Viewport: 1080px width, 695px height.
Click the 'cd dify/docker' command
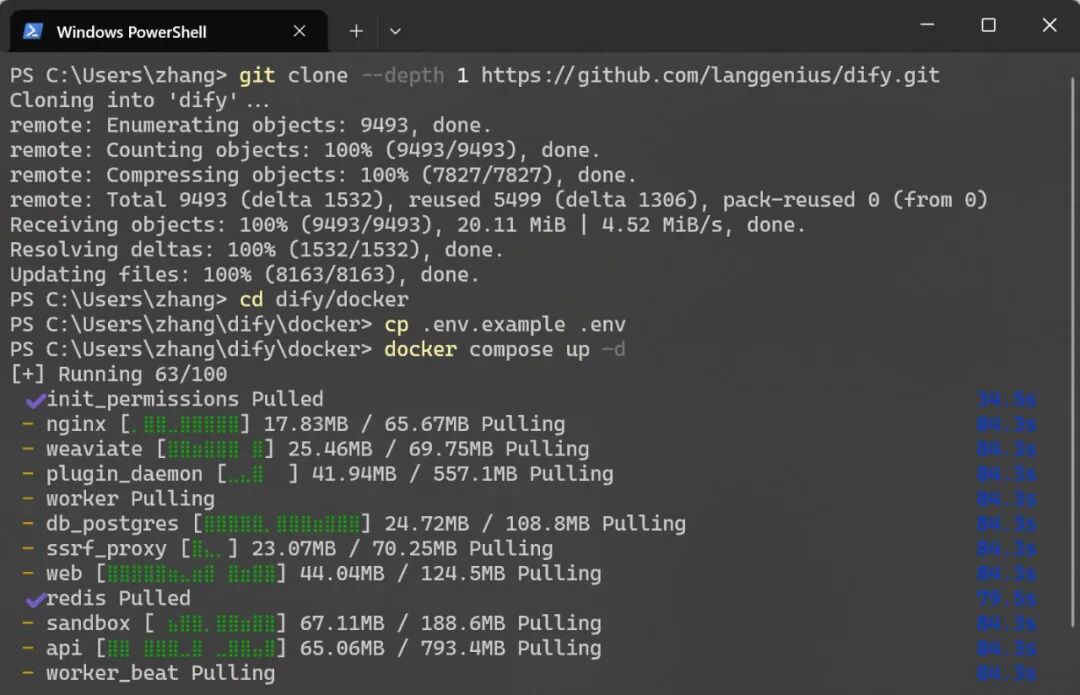324,300
